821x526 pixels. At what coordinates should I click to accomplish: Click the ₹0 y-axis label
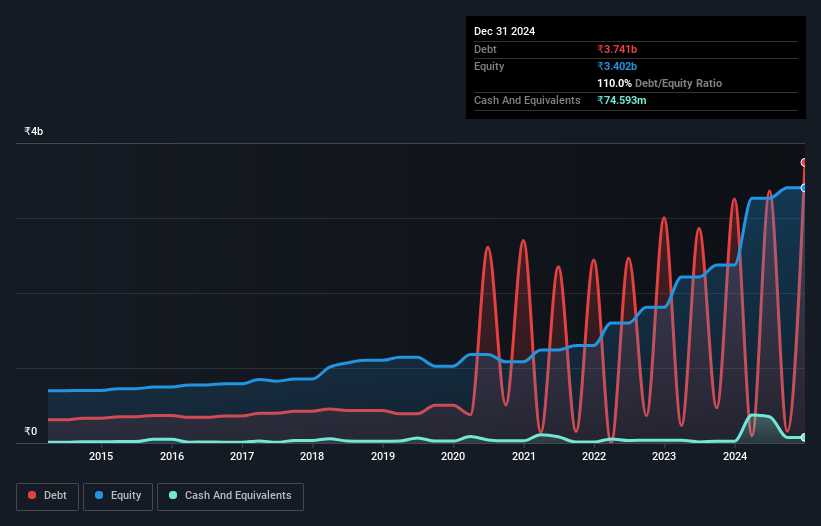pyautogui.click(x=31, y=431)
